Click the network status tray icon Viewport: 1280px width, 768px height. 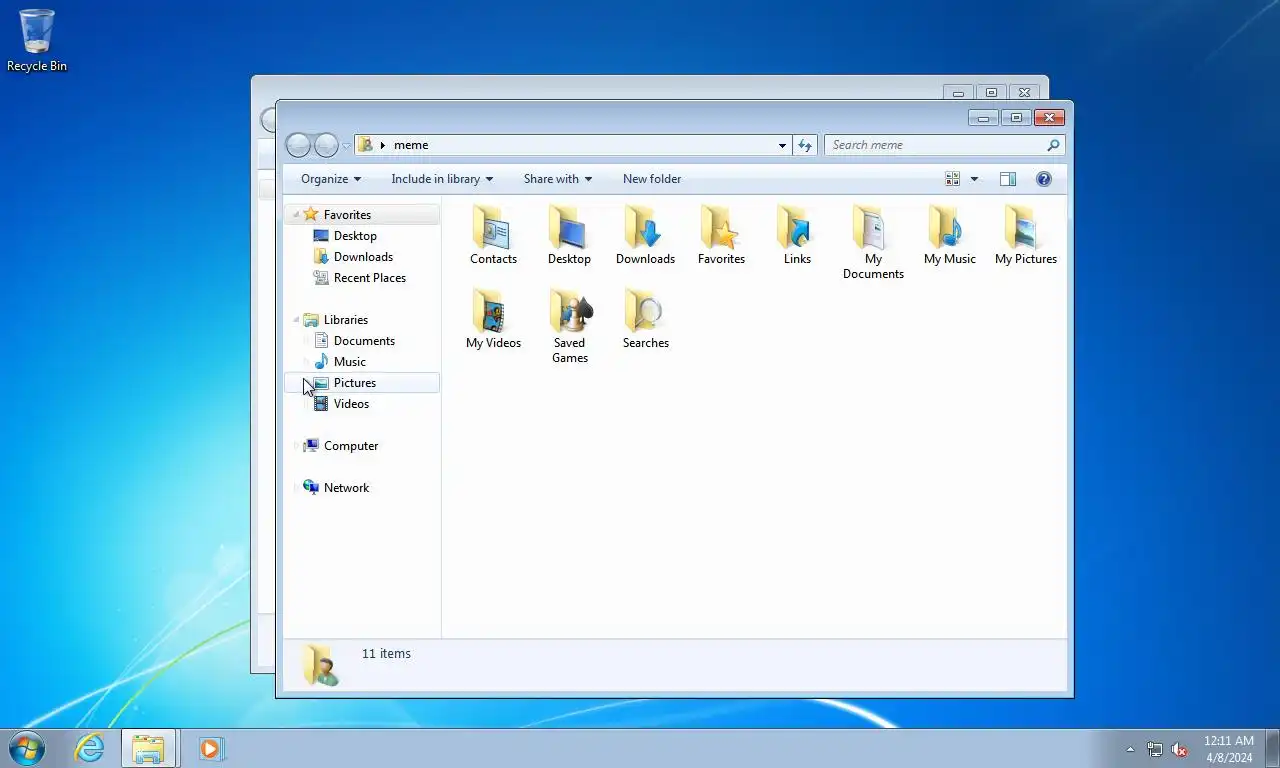(x=1155, y=749)
